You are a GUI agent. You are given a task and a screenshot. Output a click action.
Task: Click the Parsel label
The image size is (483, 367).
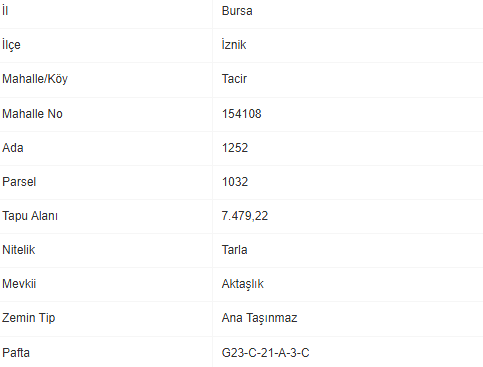[x=19, y=182]
